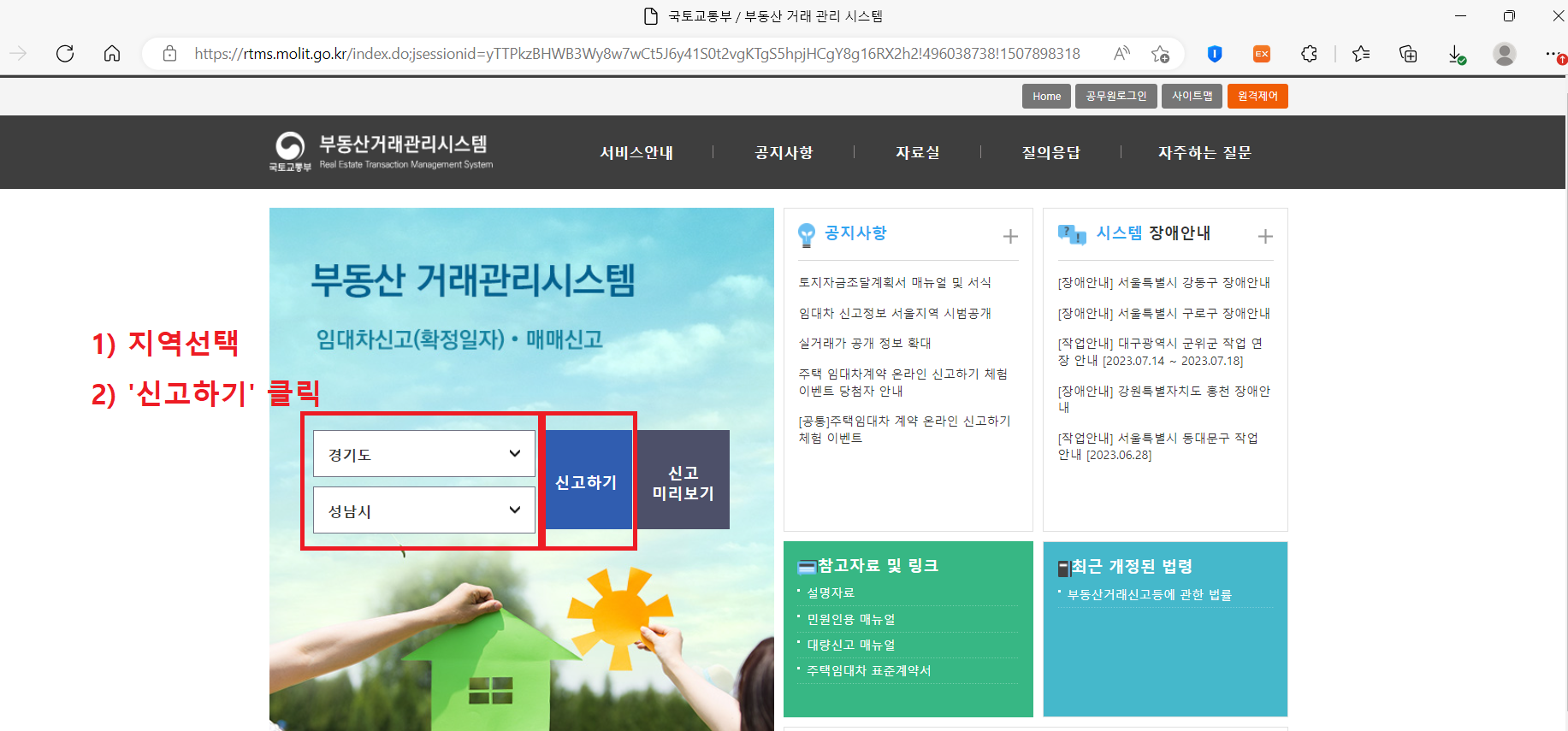Open notice 주택 임대차계약 온라인 신고하기 체험 이벤트 당첨자 안내
Screen dimensions: 1568x731
[903, 382]
